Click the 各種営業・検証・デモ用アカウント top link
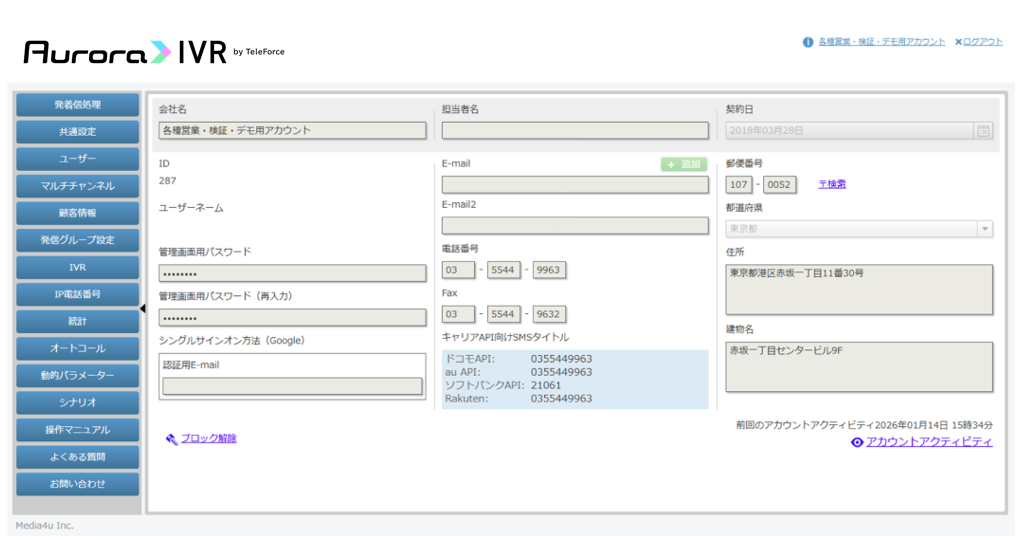Image resolution: width=1033 pixels, height=536 pixels. tap(881, 41)
